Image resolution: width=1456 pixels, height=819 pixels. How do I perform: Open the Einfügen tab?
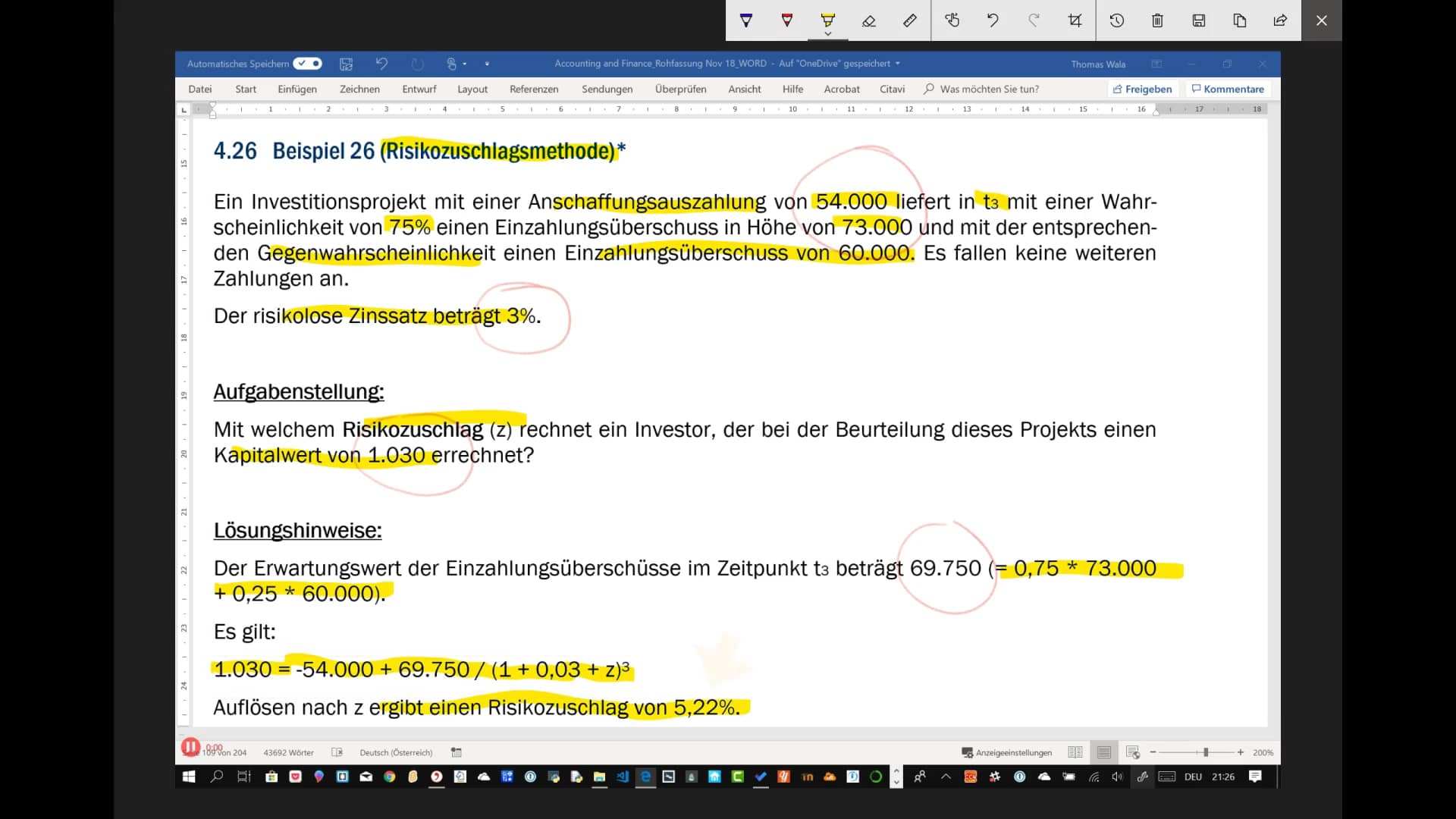pyautogui.click(x=297, y=89)
